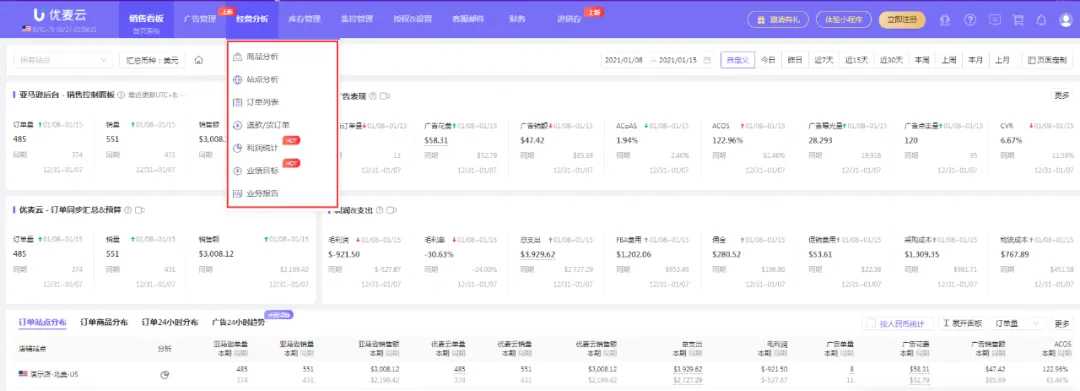This screenshot has width=1080, height=391.
Task: Open 监控管理 in top navigation
Action: tap(357, 19)
